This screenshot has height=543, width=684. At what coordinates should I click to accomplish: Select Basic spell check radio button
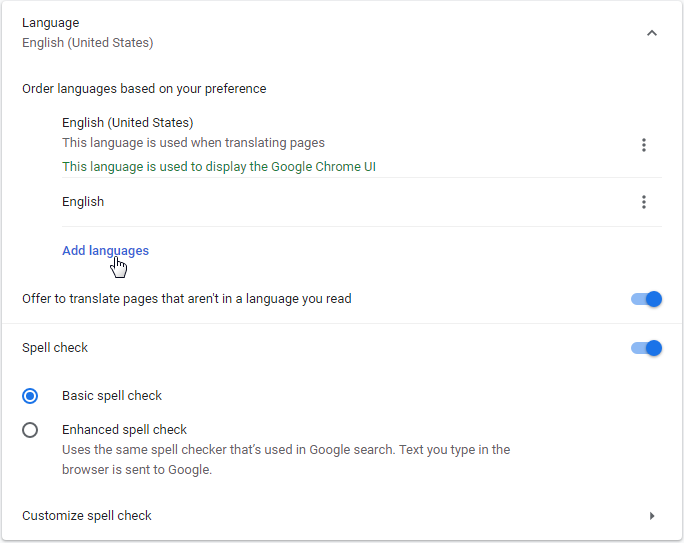point(30,396)
